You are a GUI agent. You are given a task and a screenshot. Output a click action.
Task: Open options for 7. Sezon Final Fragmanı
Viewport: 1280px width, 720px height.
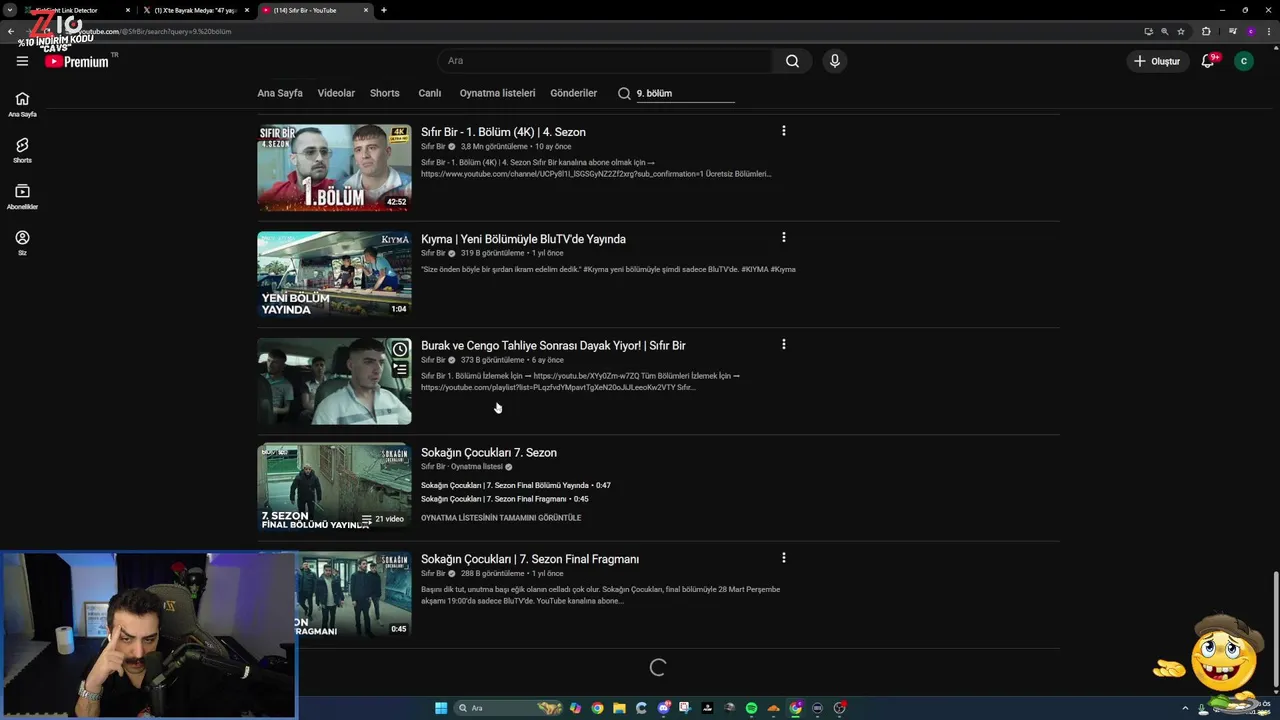point(783,557)
